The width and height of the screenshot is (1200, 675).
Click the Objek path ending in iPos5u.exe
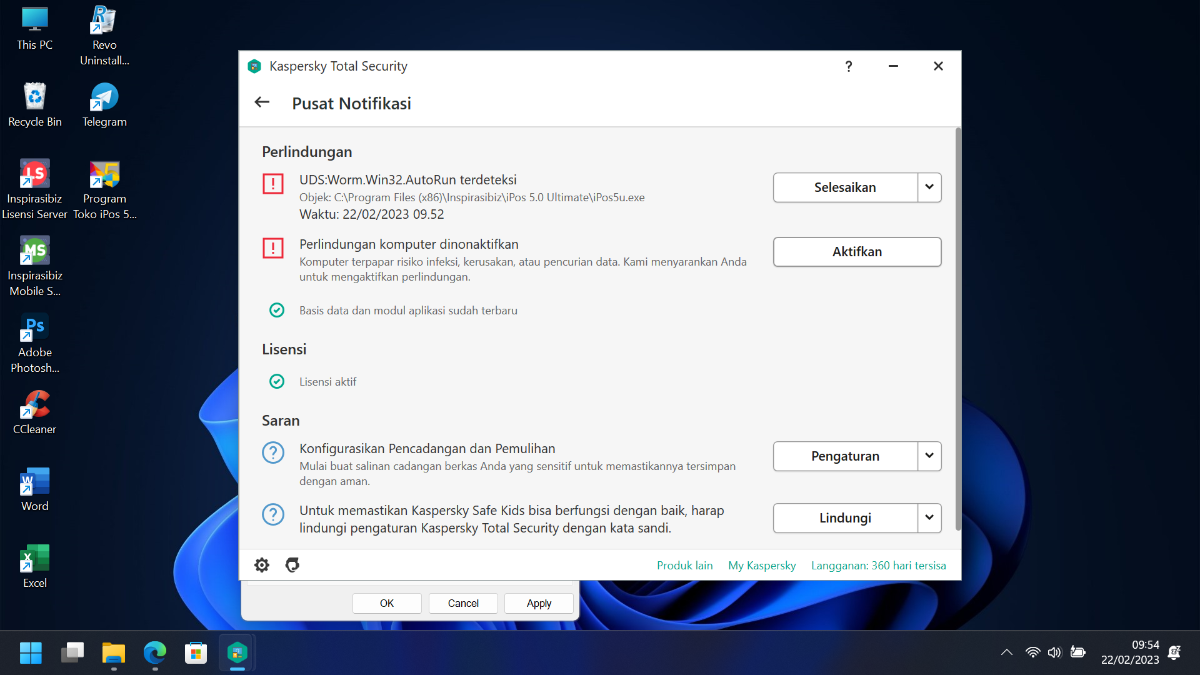(x=472, y=197)
